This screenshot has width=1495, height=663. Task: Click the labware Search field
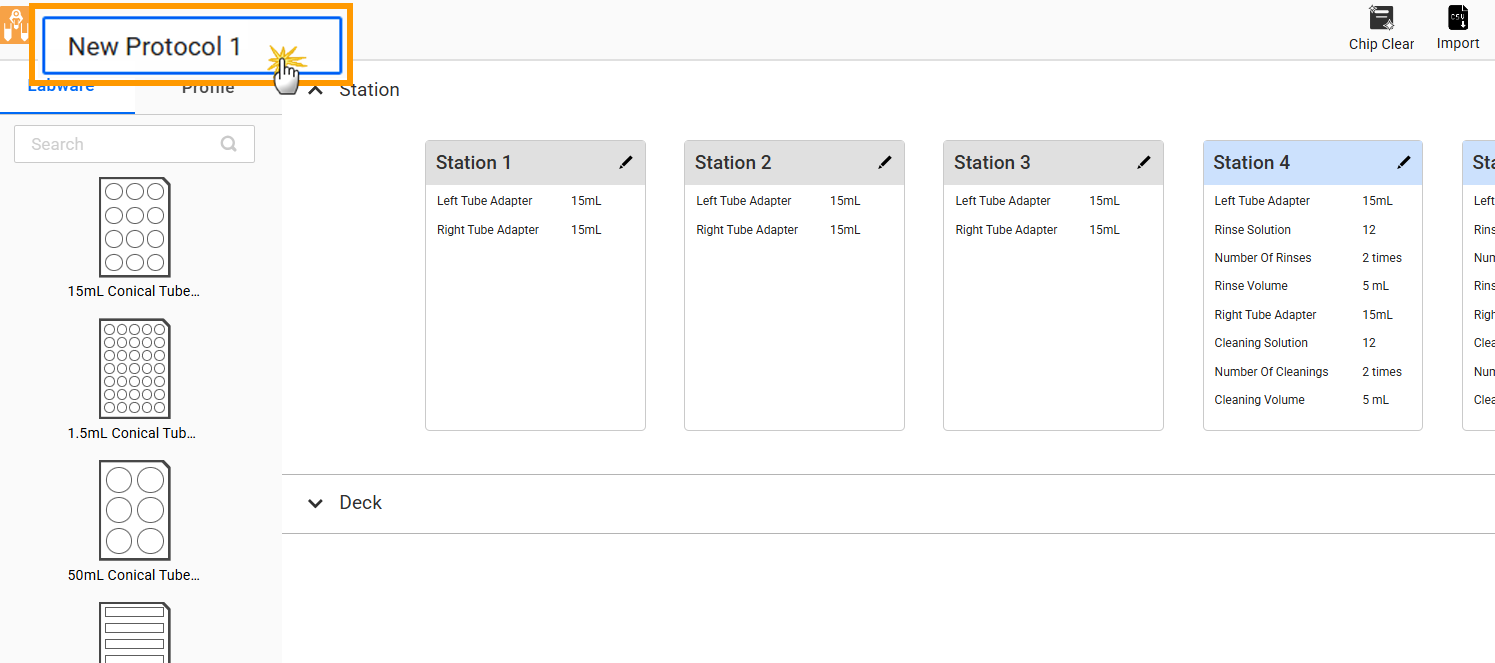tap(120, 144)
